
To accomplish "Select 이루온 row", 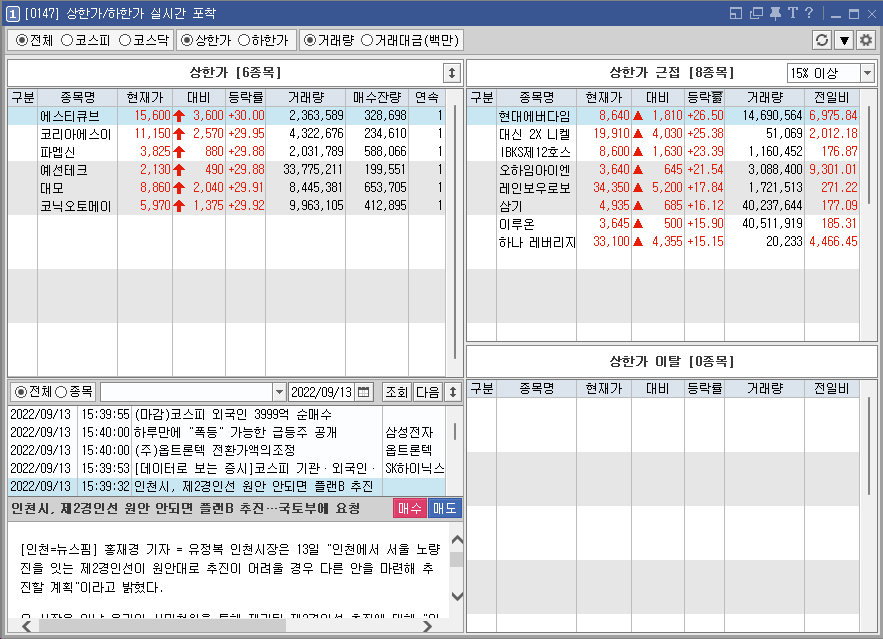I will click(663, 224).
